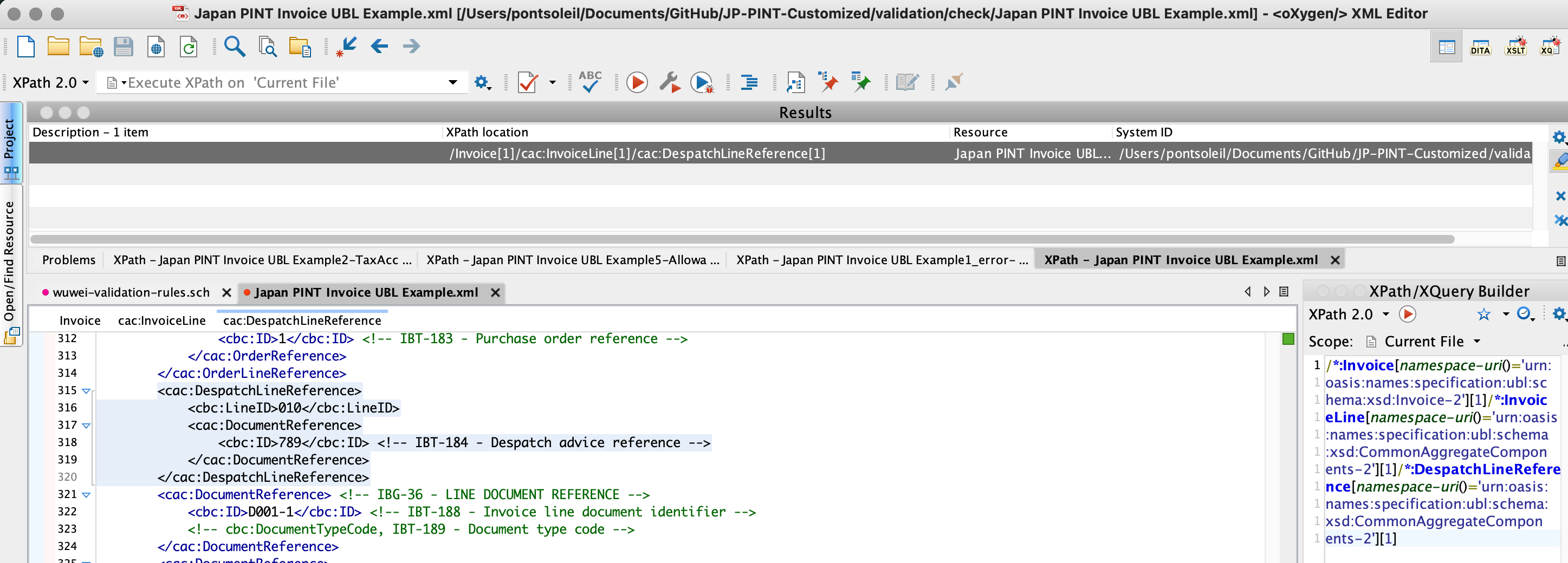The height and width of the screenshot is (563, 1568).
Task: Switch to wuwei-validation-rules.sch editor tab
Action: pyautogui.click(x=131, y=292)
